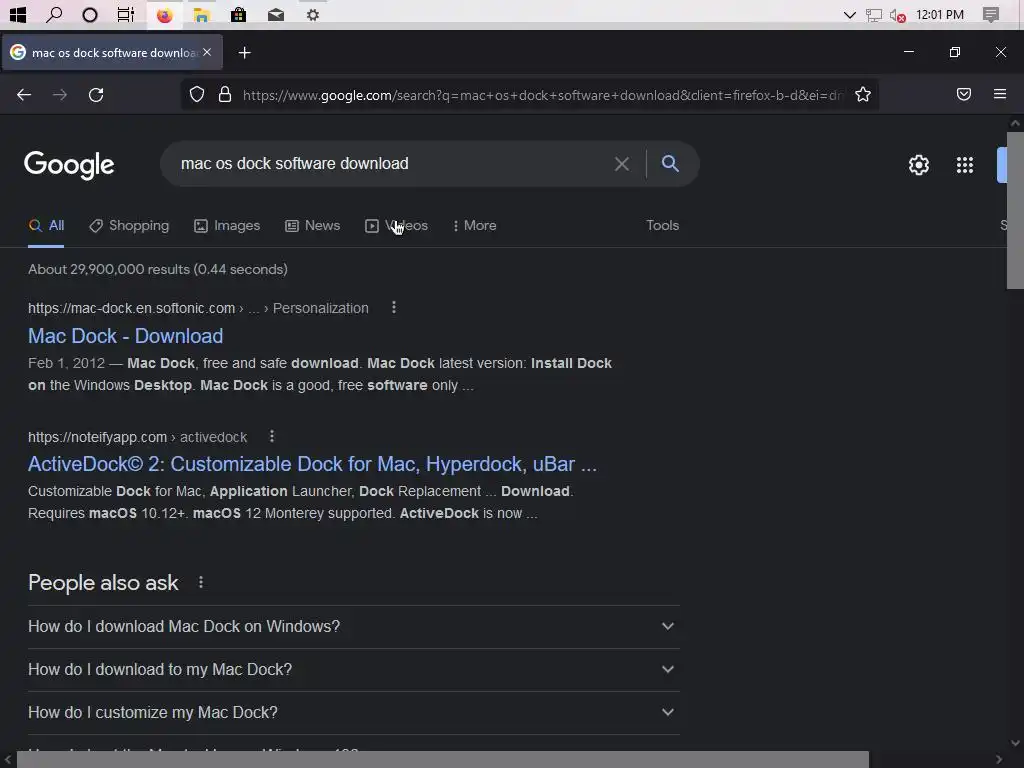Image resolution: width=1024 pixels, height=768 pixels.
Task: Click the taskbar clock showing 12:01 PM
Action: coord(940,15)
